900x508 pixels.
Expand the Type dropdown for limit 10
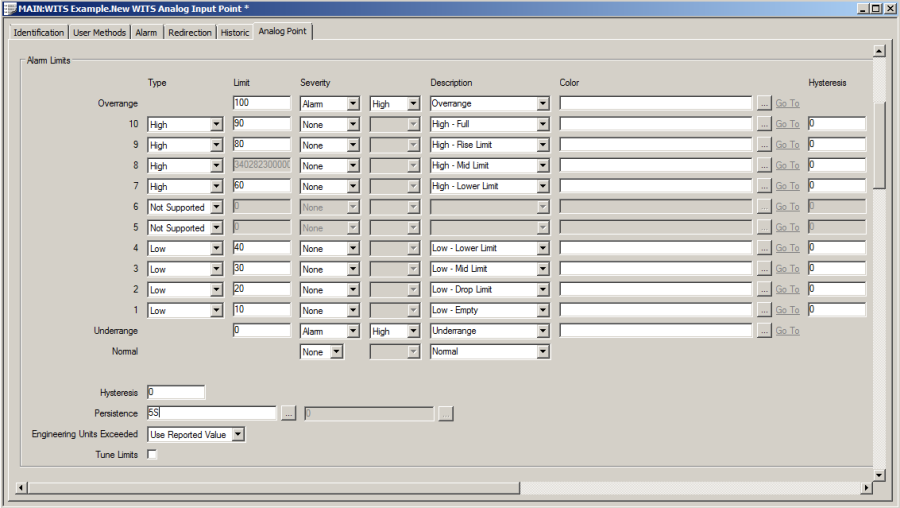tap(216, 125)
